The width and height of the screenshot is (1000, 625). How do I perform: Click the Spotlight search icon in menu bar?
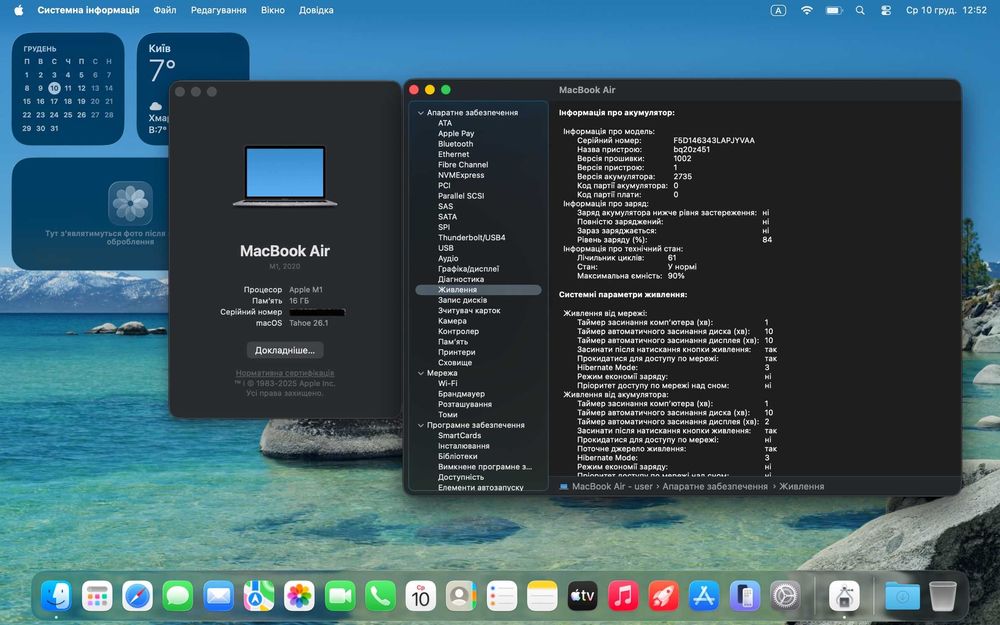pyautogui.click(x=860, y=10)
